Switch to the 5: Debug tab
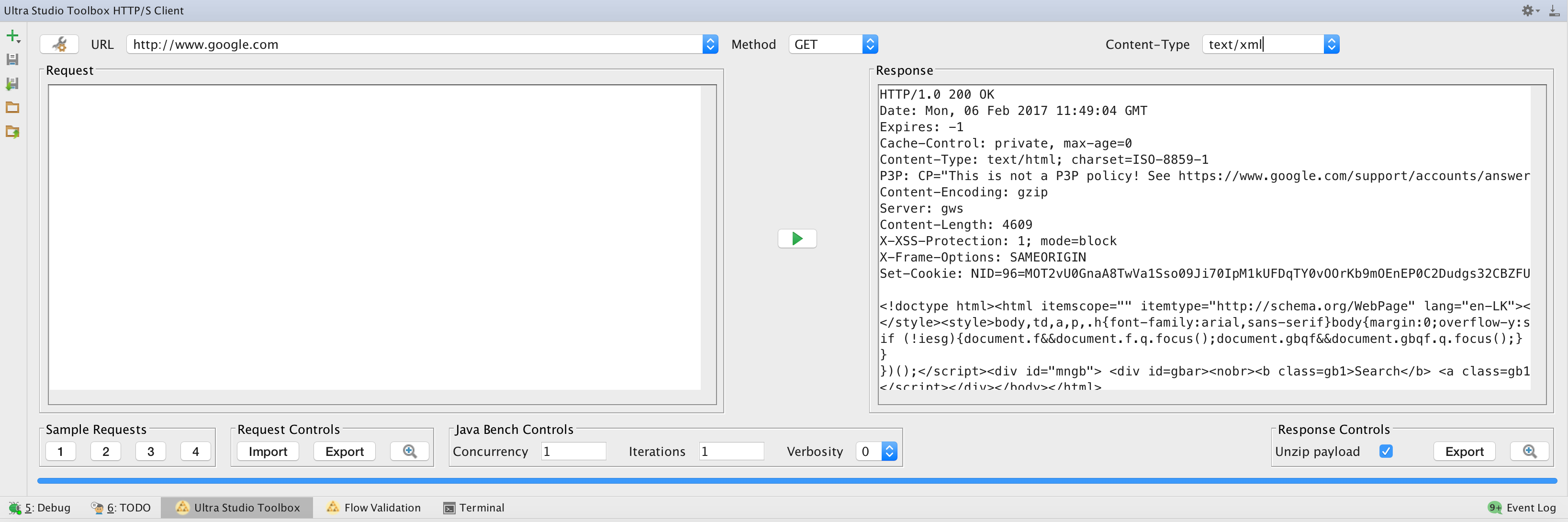The image size is (1568, 522). (40, 507)
